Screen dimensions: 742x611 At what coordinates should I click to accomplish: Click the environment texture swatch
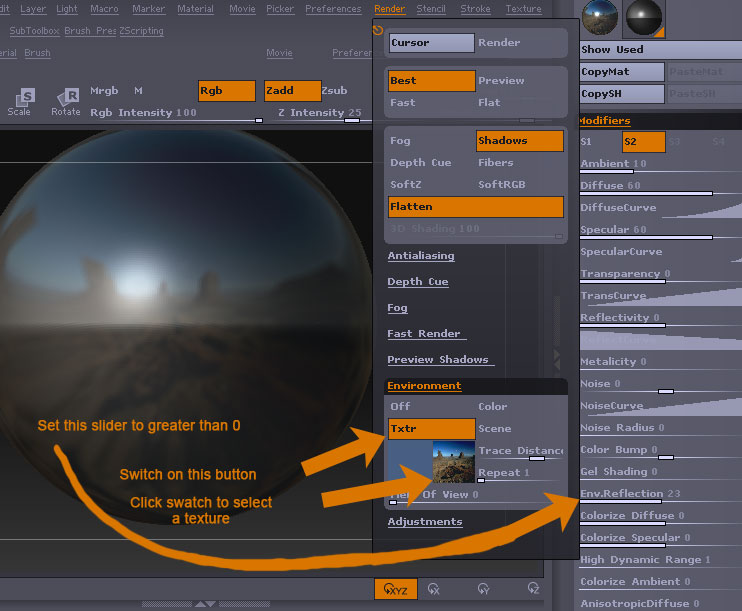pos(453,461)
